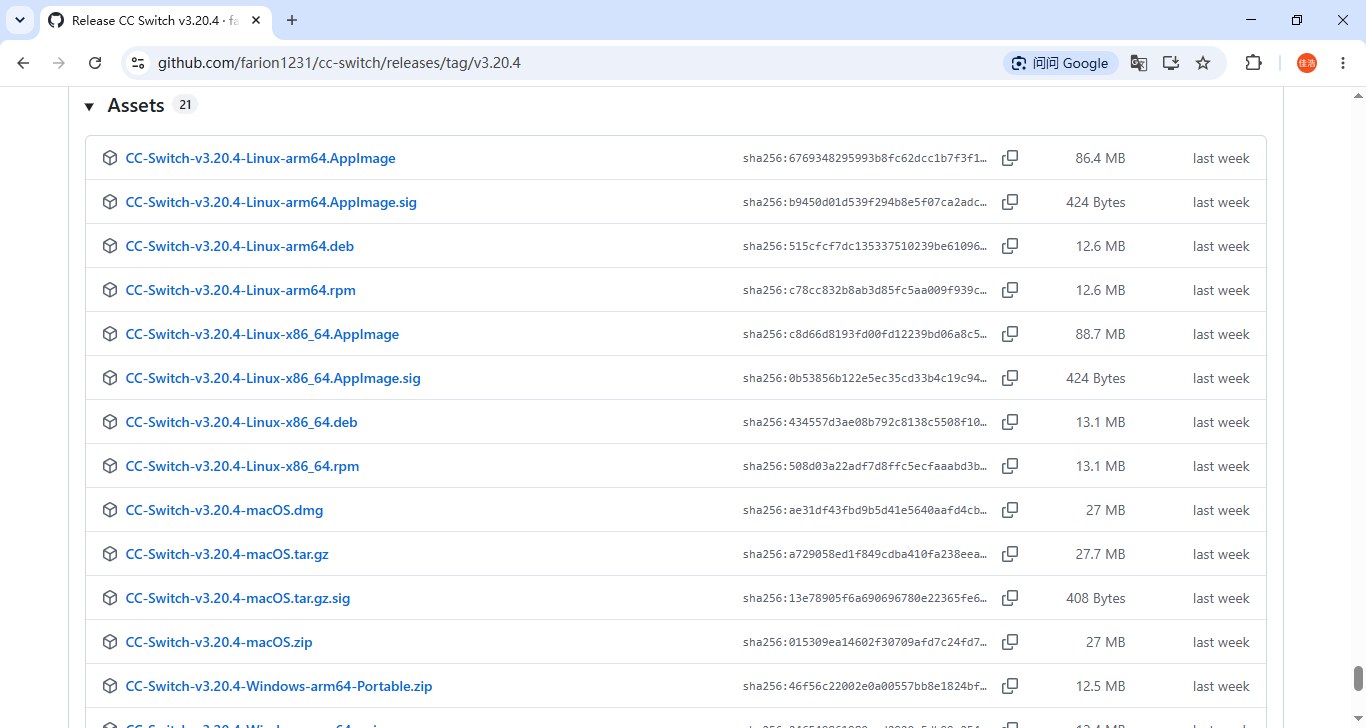Download CC-Switch-v3.20.4-Linux-arm64.rpm
The height and width of the screenshot is (728, 1366).
240,290
